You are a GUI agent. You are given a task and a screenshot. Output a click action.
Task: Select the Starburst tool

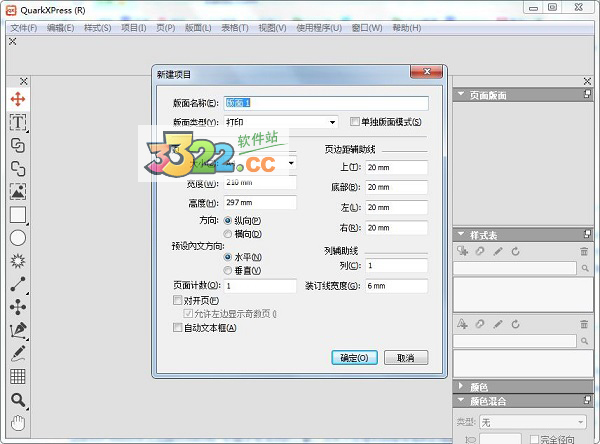point(18,261)
